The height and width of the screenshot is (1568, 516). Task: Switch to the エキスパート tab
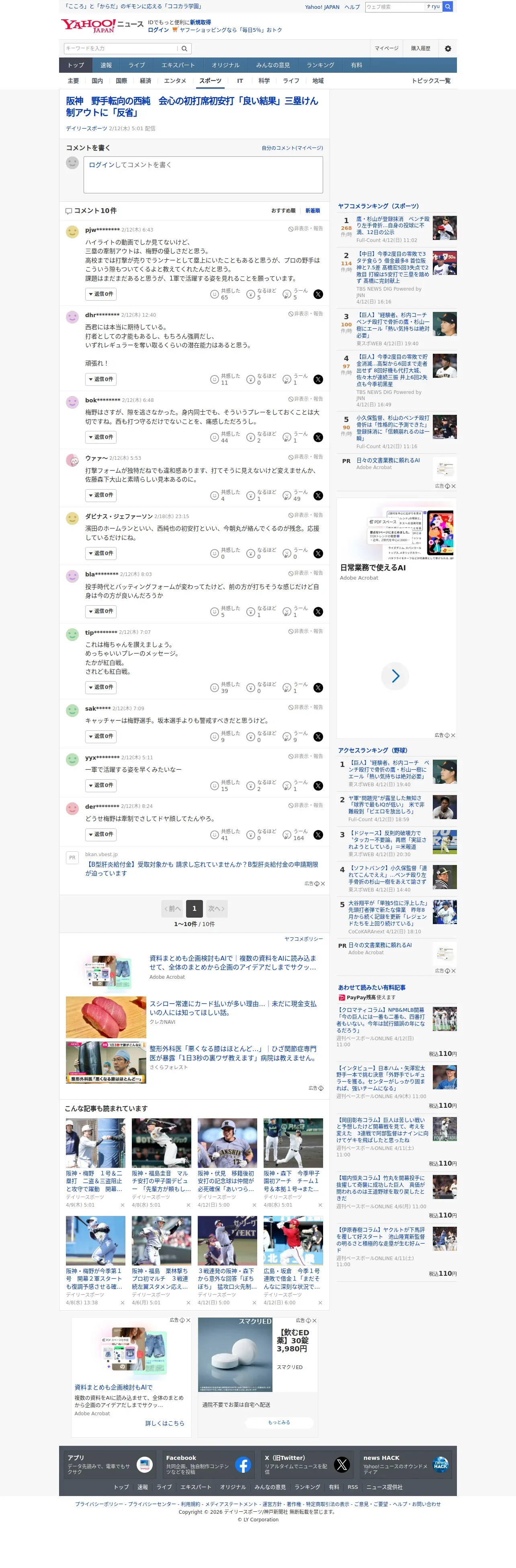pyautogui.click(x=178, y=65)
